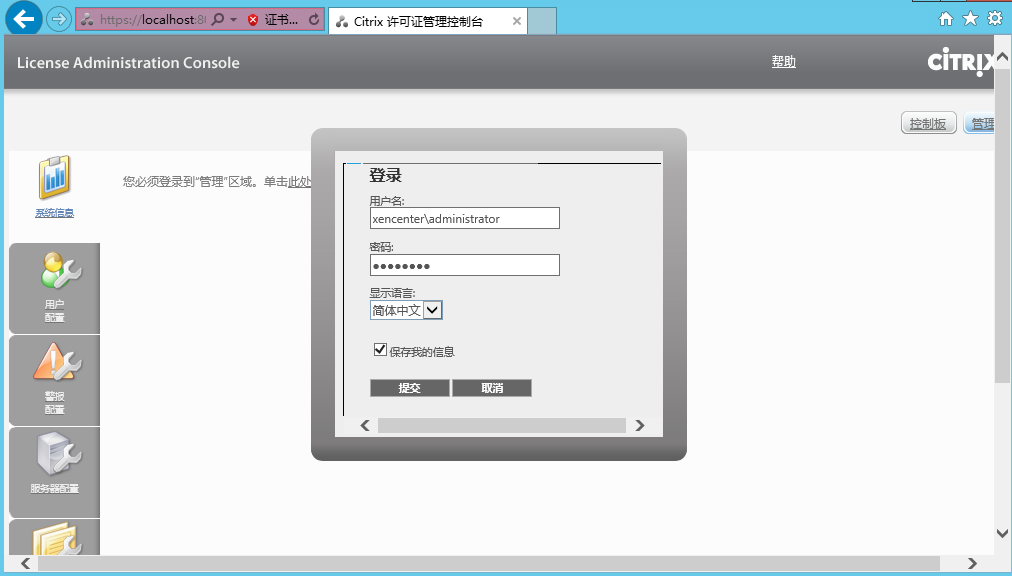Open browser tools gear icon
Image resolution: width=1012 pixels, height=576 pixels.
coord(995,18)
